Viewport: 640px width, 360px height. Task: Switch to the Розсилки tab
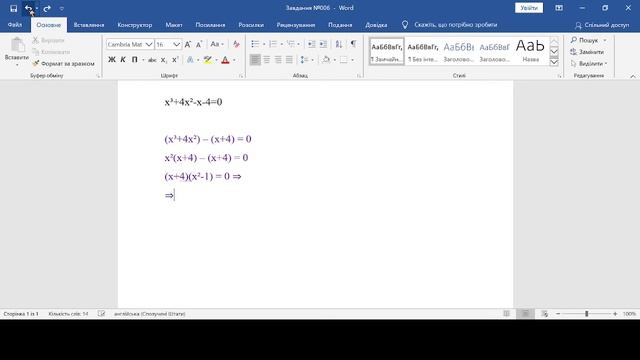click(x=251, y=25)
